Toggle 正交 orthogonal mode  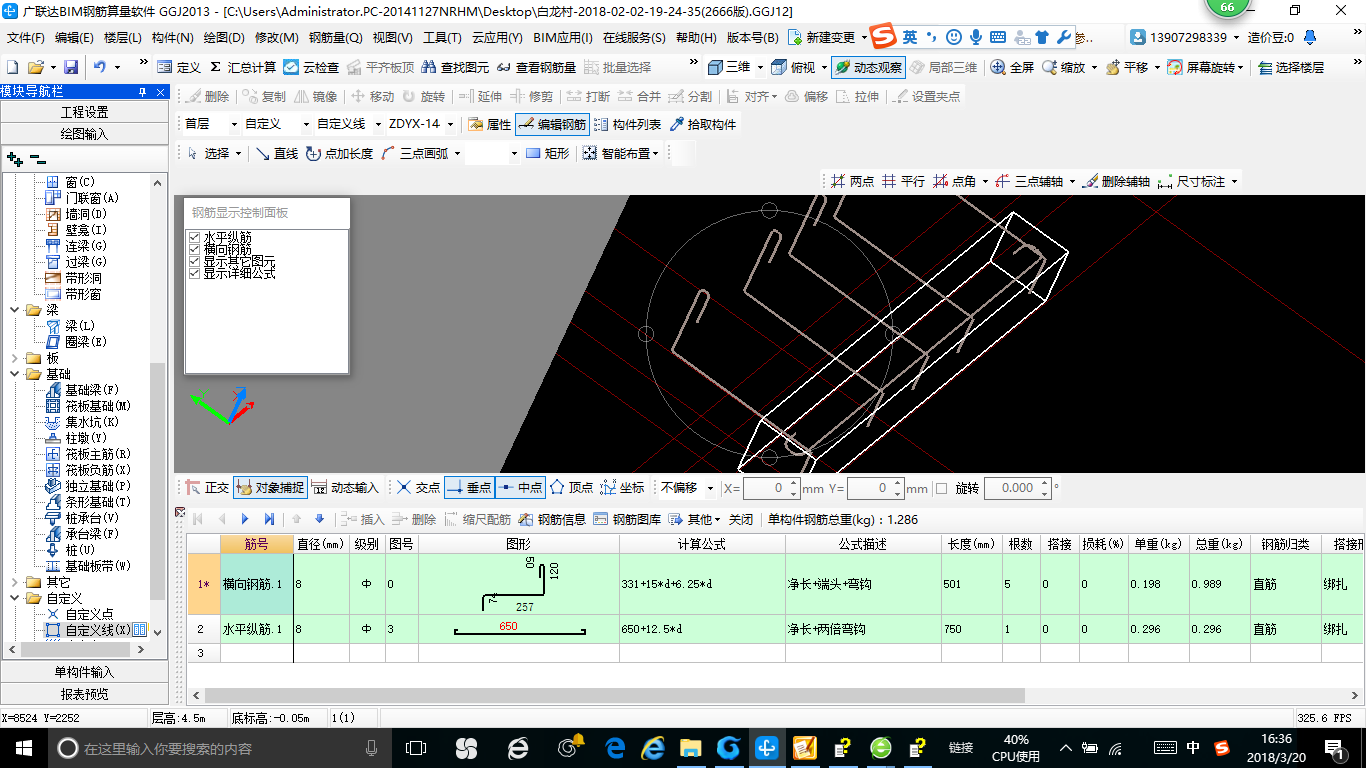[x=207, y=488]
